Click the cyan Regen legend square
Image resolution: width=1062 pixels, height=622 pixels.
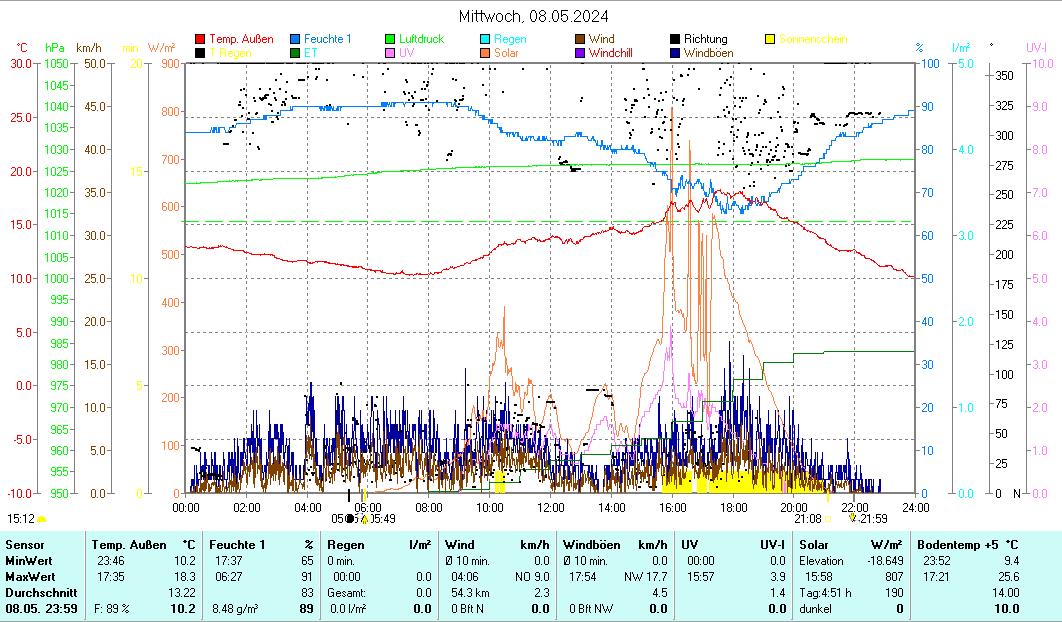pos(485,39)
